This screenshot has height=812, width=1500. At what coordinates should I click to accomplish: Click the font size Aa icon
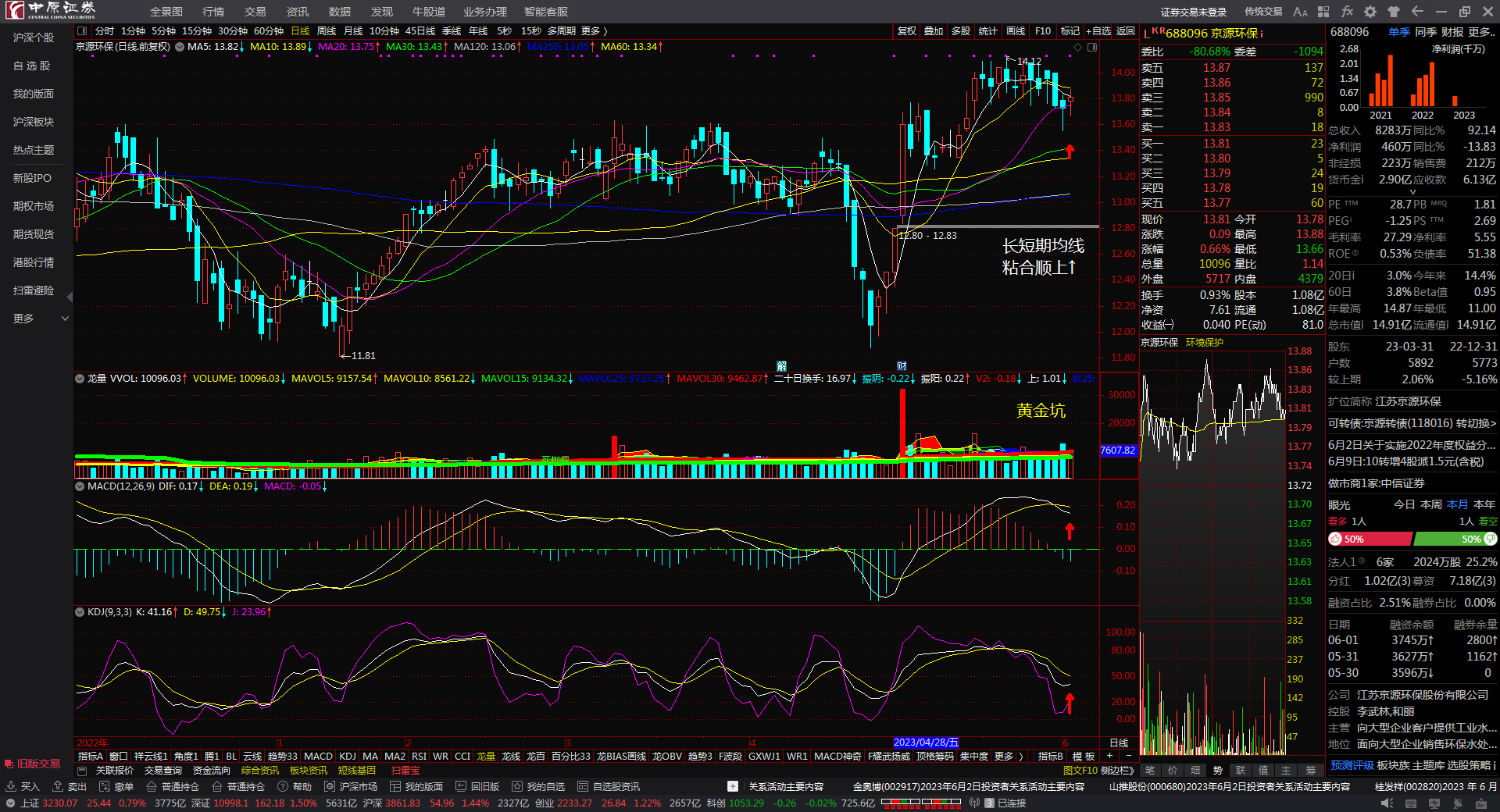click(x=1300, y=12)
